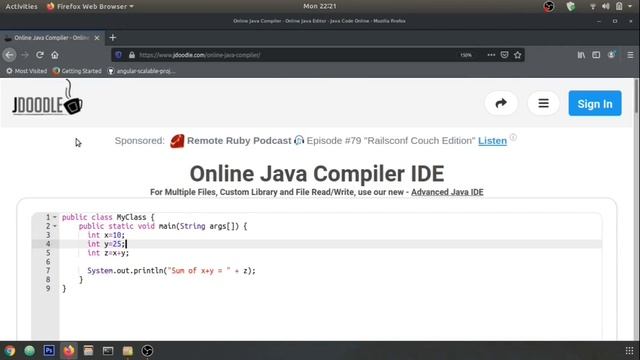This screenshot has width=640, height=360.
Task: Click the jdoodle.com URL address field
Action: [294, 55]
